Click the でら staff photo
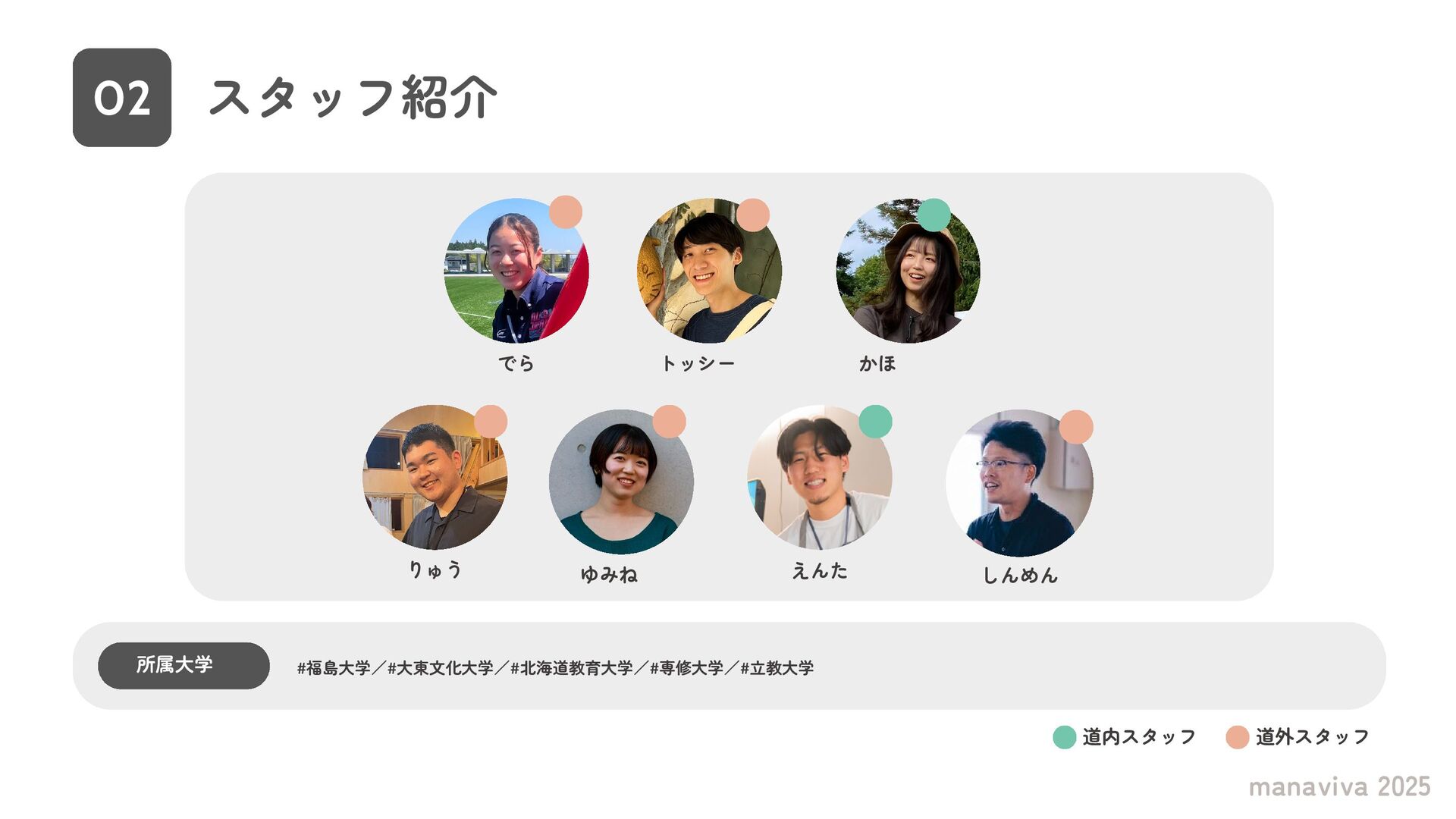 (x=516, y=271)
